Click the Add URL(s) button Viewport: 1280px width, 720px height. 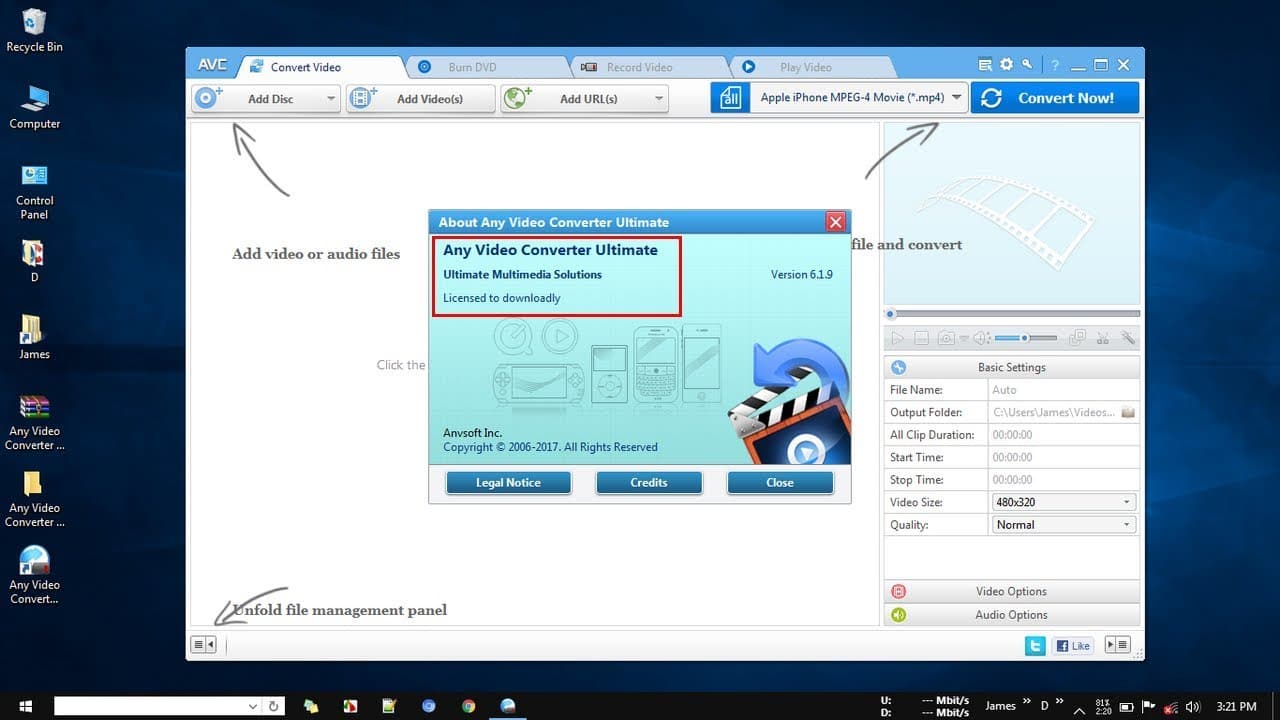tap(585, 99)
